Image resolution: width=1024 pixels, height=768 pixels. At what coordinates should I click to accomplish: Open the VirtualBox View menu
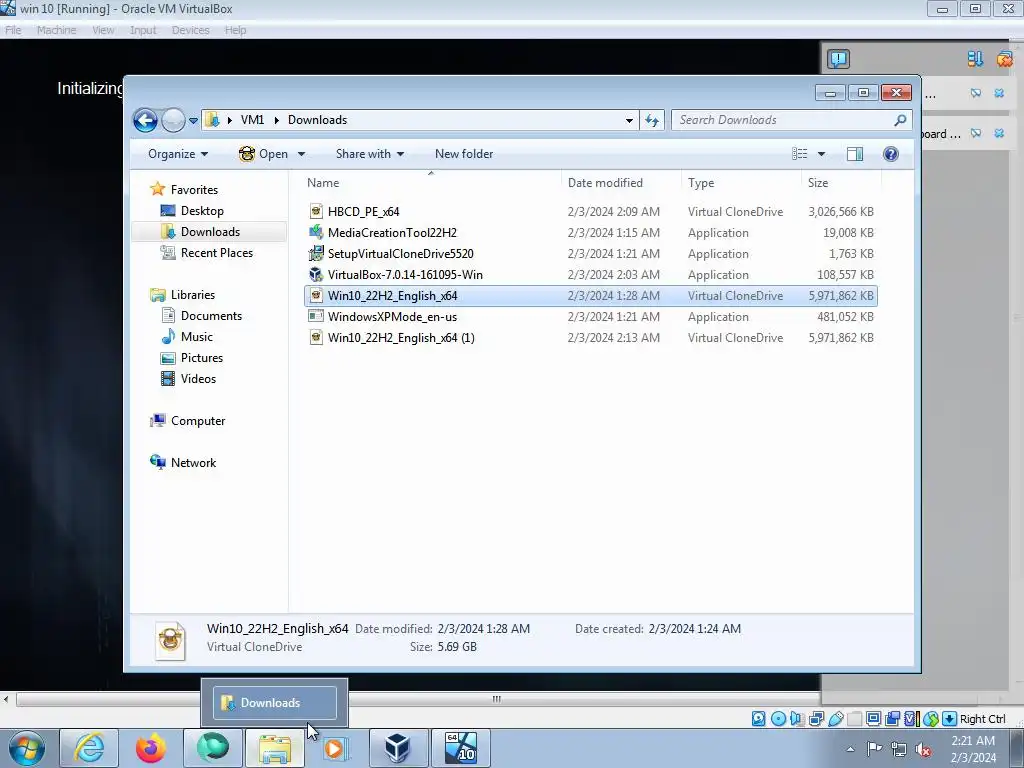103,30
